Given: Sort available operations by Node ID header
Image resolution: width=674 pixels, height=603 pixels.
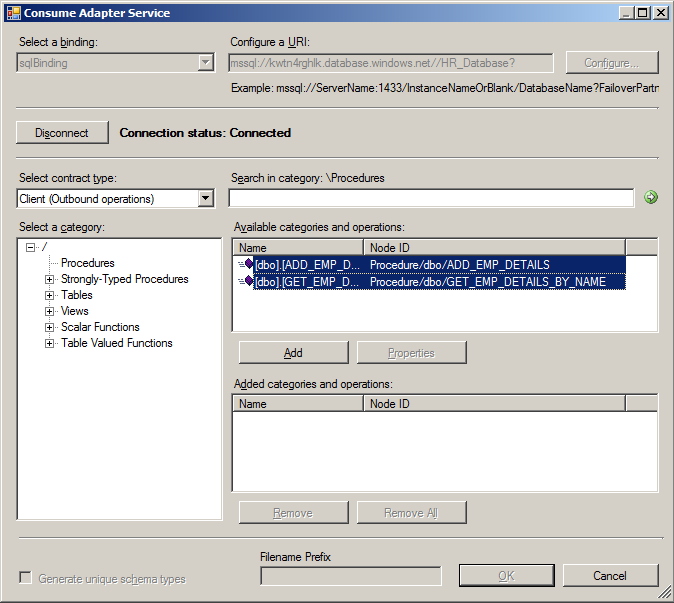Looking at the screenshot, I should coord(494,248).
